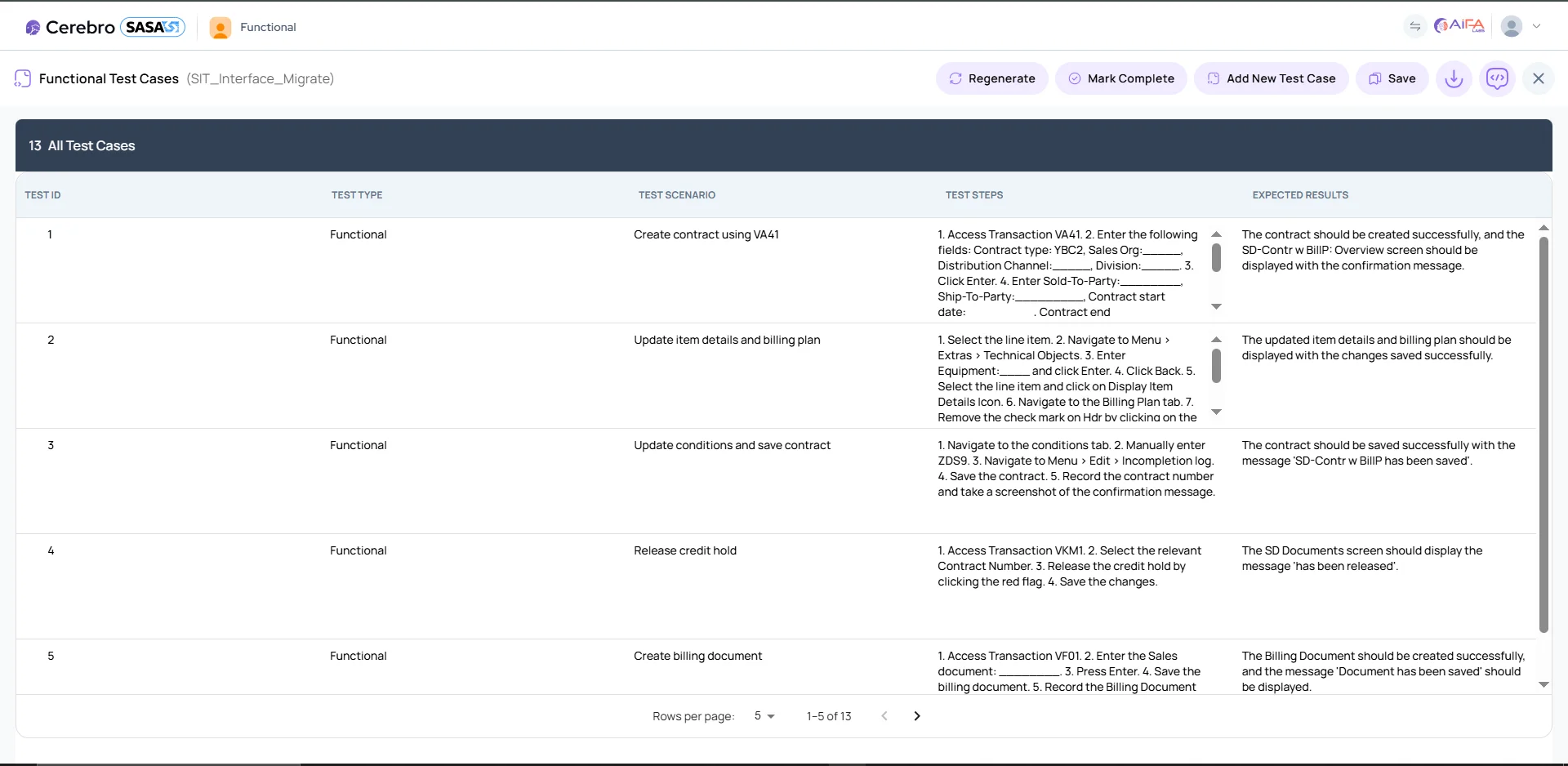Click the Cerebro logo
Screen dimensions: 1568x766
tap(69, 26)
